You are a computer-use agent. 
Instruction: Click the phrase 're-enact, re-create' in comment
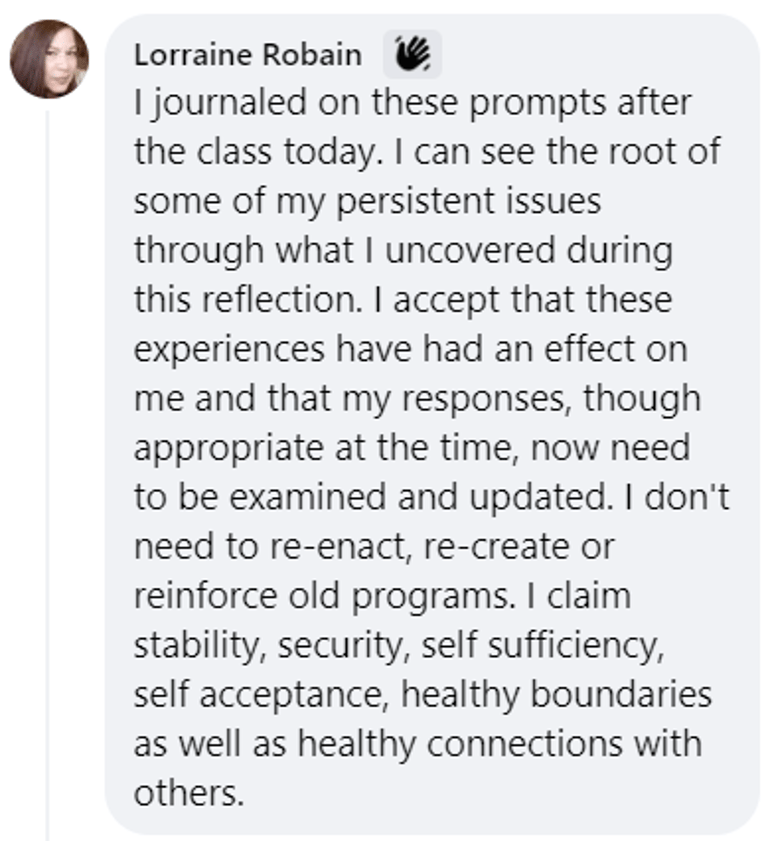tap(419, 547)
